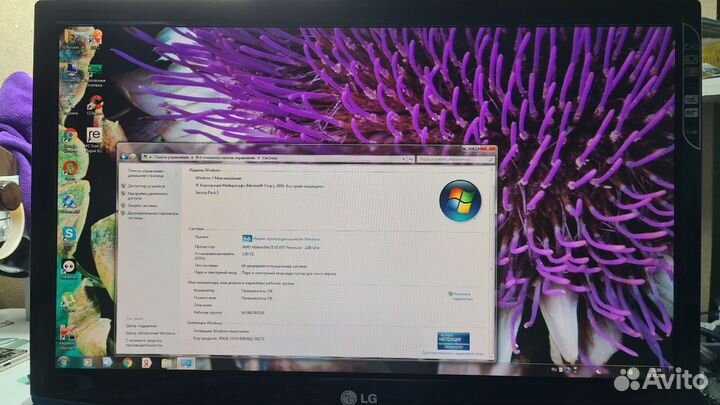Image resolution: width=720 pixels, height=405 pixels.
Task: Open the Kaspersky desktop icon
Action: (68, 331)
